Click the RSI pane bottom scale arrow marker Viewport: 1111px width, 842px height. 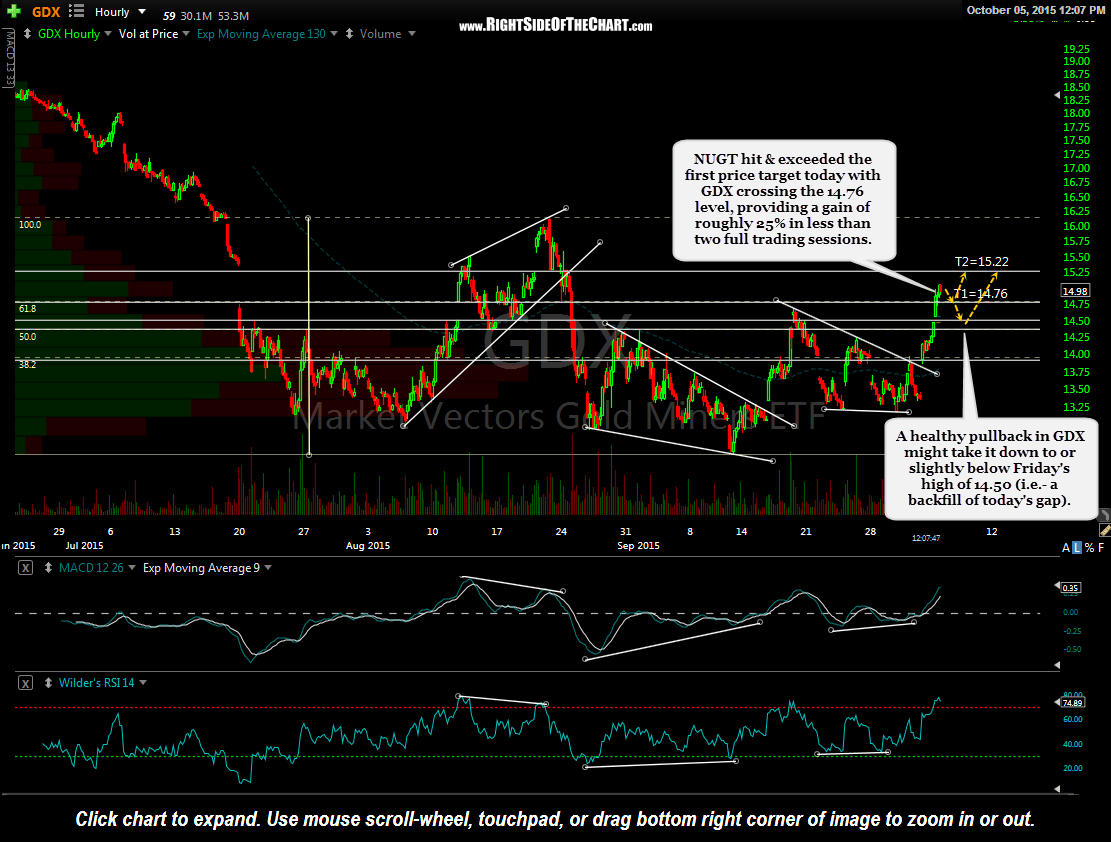tap(1057, 788)
